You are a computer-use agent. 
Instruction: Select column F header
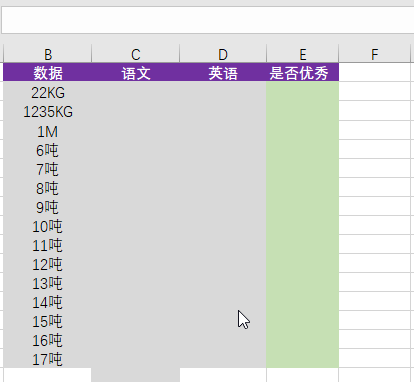[374, 54]
